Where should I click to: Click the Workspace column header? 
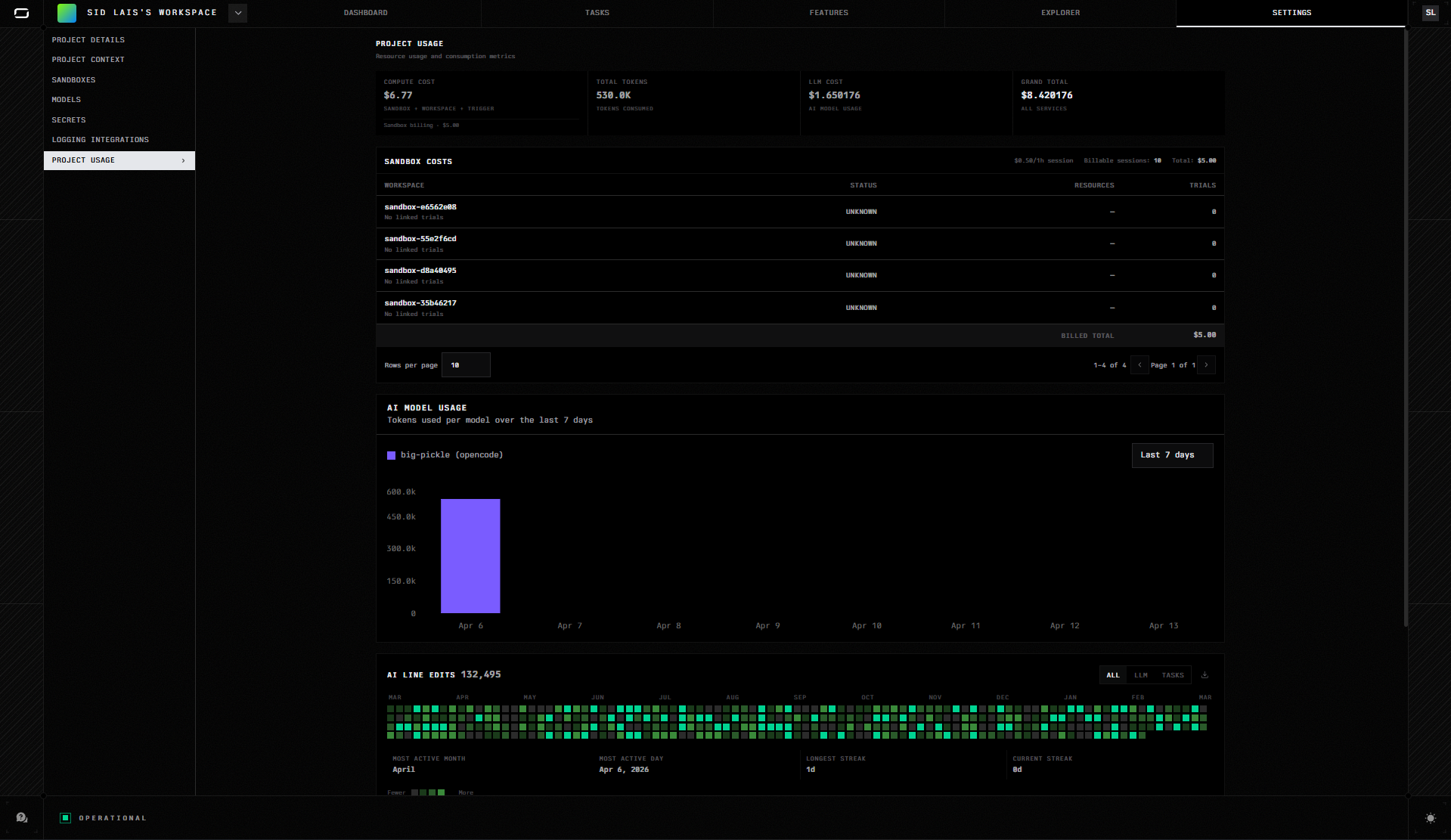(404, 185)
